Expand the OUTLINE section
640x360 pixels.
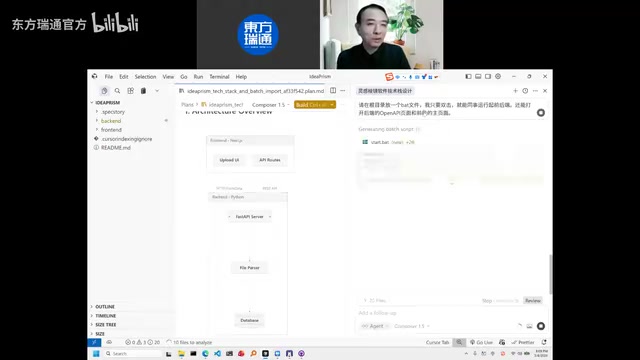(105, 307)
